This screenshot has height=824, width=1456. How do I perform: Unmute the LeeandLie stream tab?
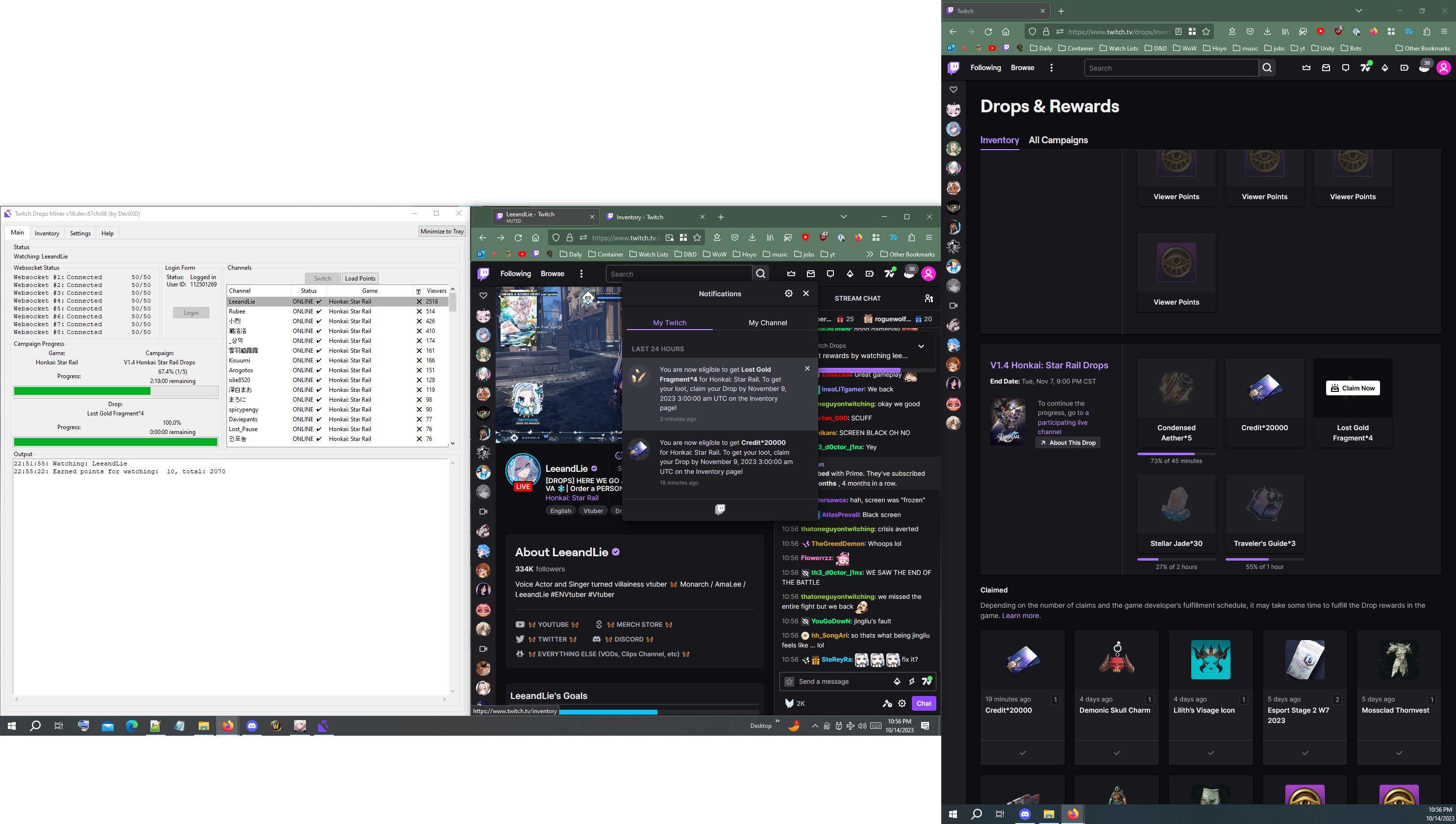click(515, 220)
